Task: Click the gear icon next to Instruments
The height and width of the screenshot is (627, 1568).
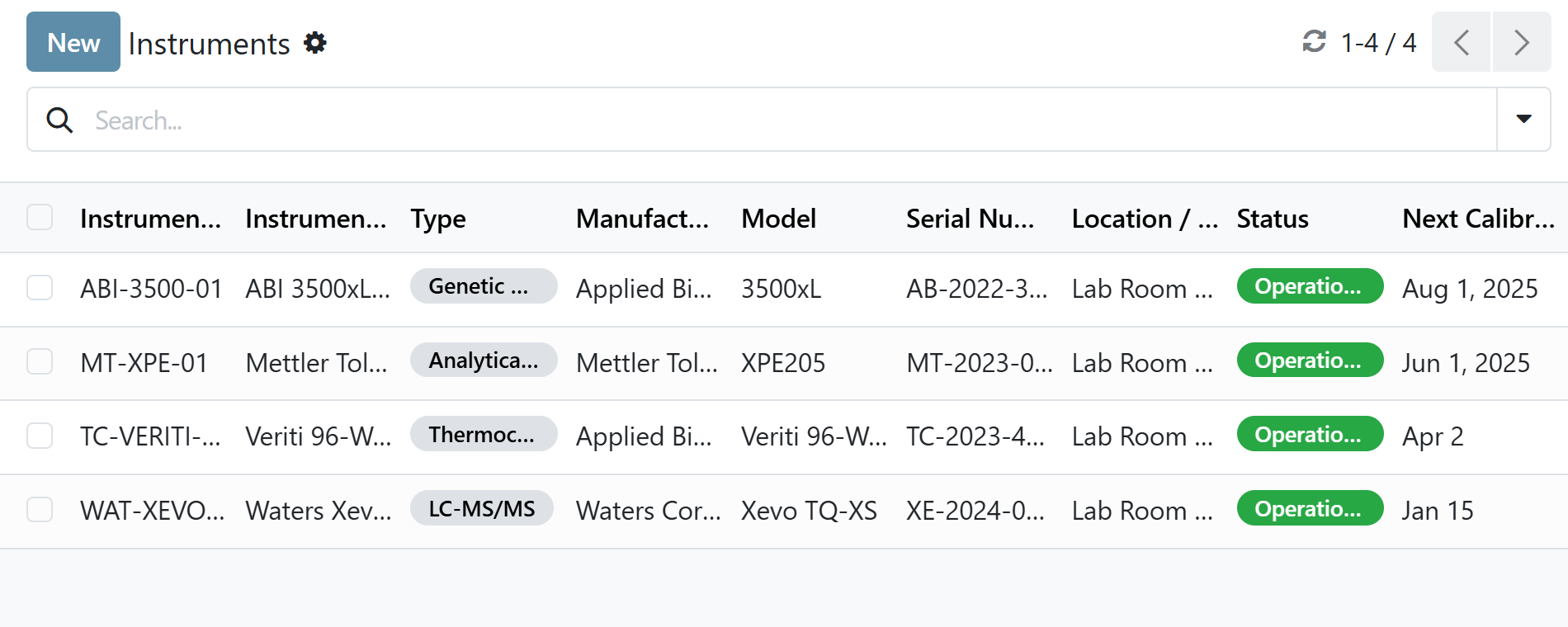Action: 314,43
